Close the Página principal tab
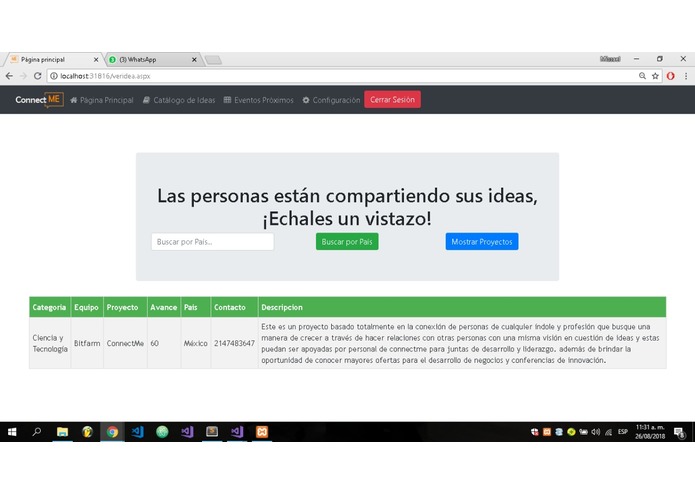Screen dimensions: 695x494 point(96,59)
